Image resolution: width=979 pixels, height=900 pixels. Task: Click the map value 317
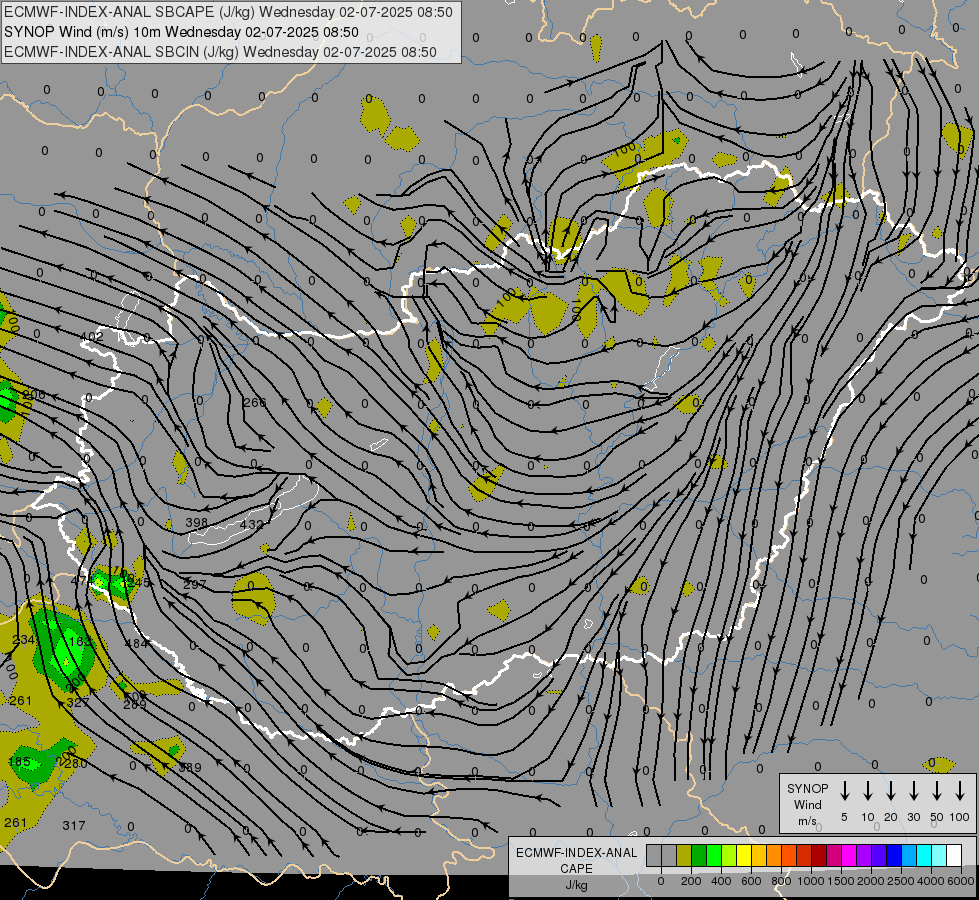click(74, 826)
